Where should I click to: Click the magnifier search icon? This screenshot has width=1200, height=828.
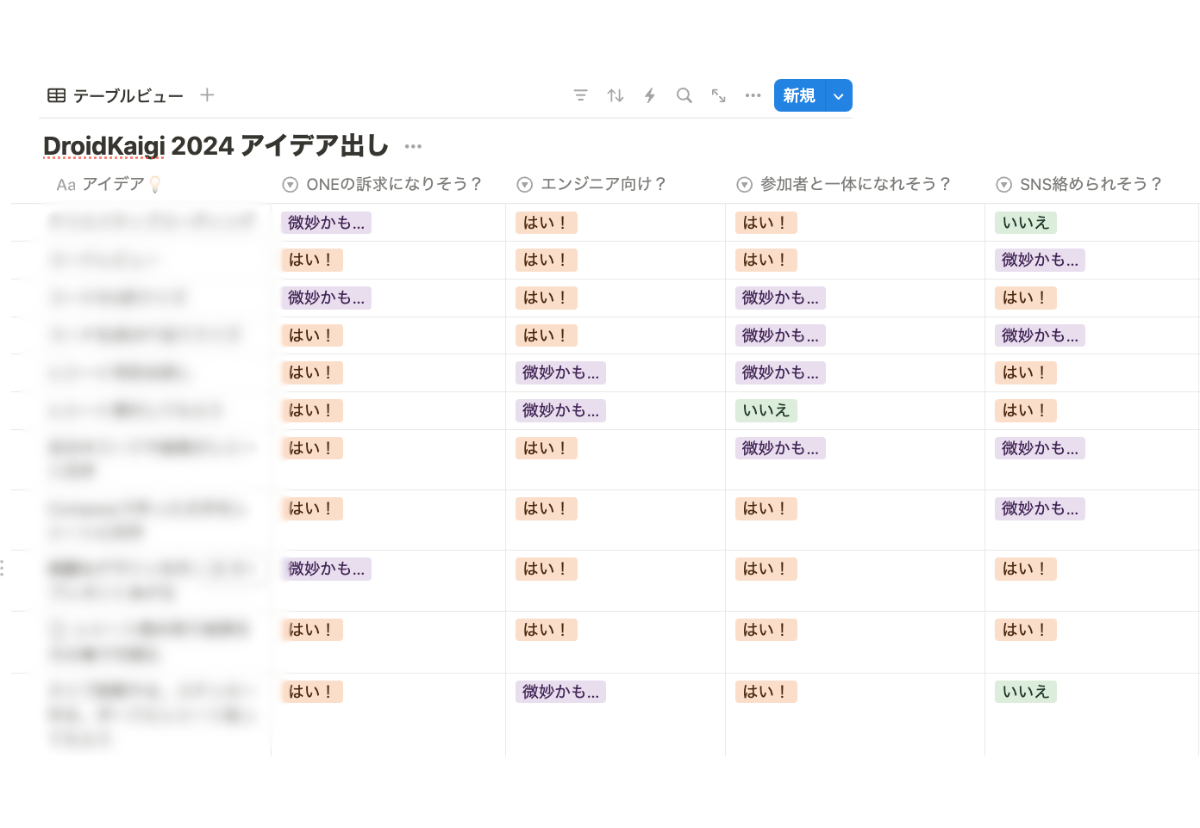tap(684, 95)
